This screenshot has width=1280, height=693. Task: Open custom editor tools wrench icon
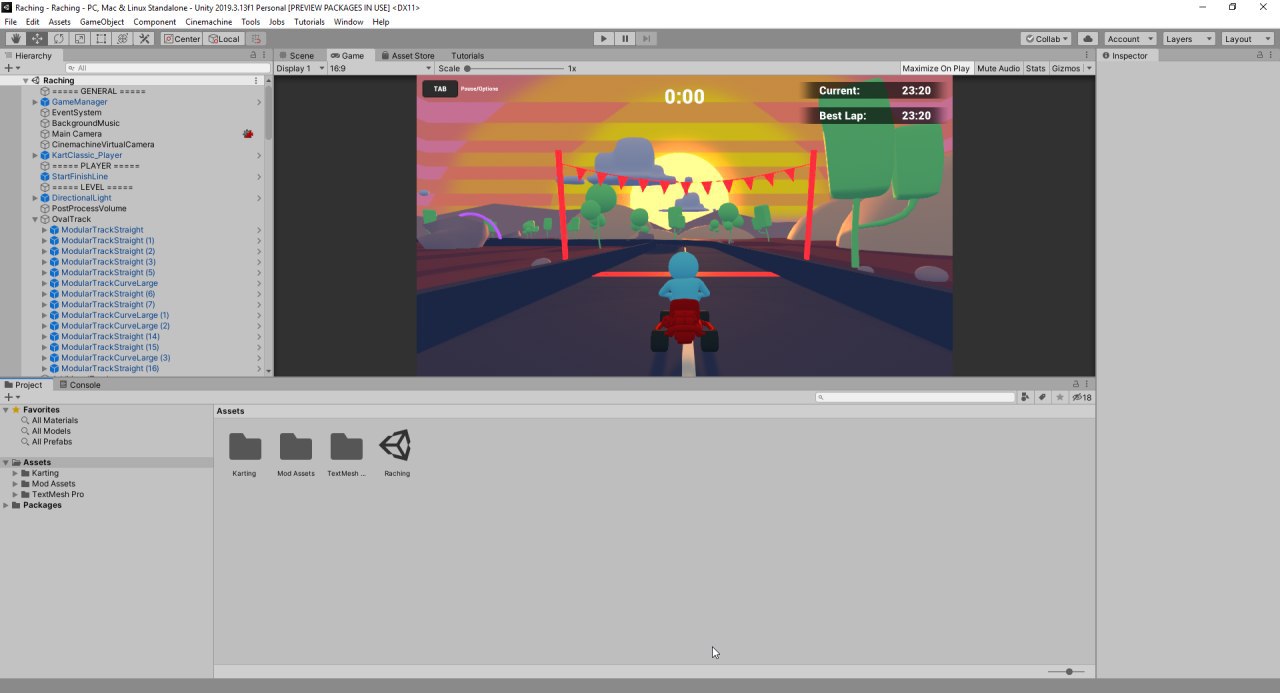pos(144,39)
